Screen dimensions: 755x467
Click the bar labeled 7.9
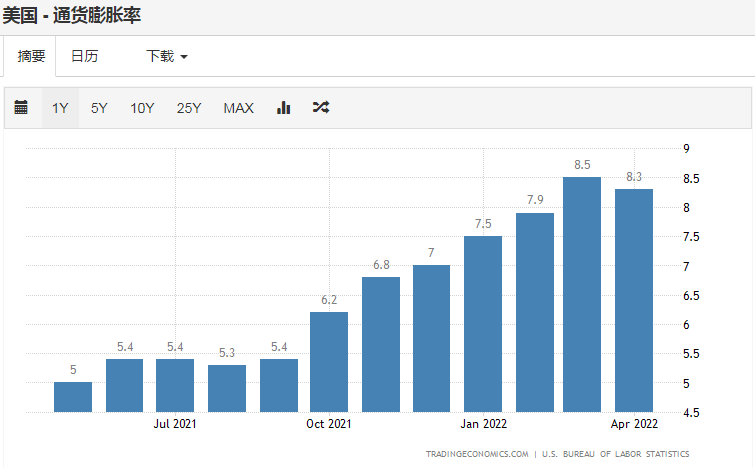coord(535,312)
